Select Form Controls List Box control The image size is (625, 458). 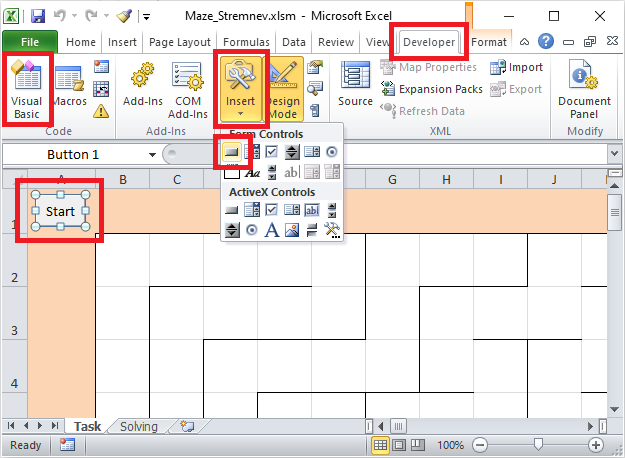click(312, 152)
